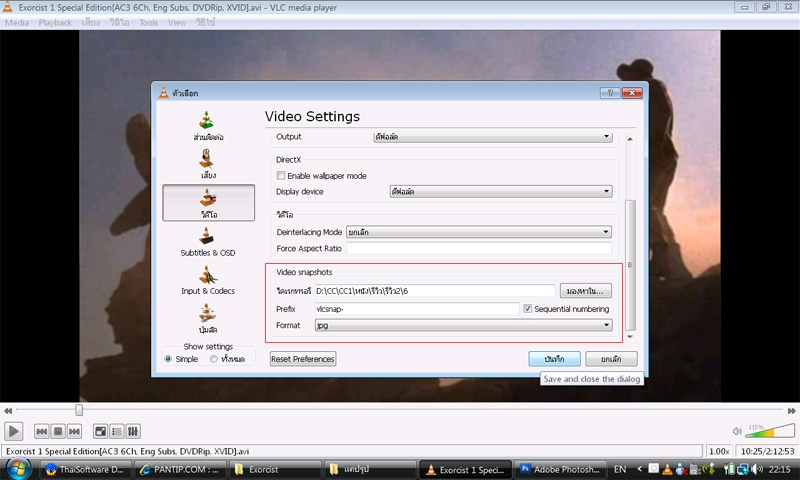Show the playlist button

pyautogui.click(x=117, y=432)
